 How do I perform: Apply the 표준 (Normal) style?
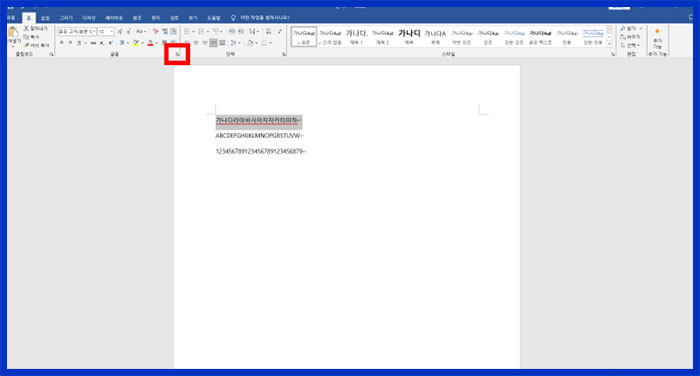tap(304, 36)
